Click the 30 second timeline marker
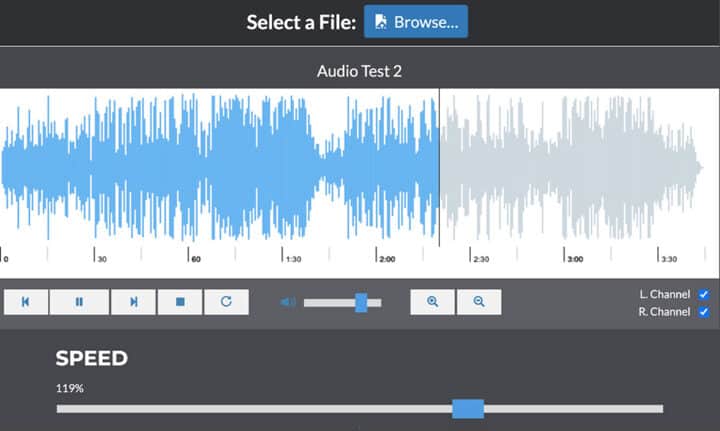 [101, 258]
